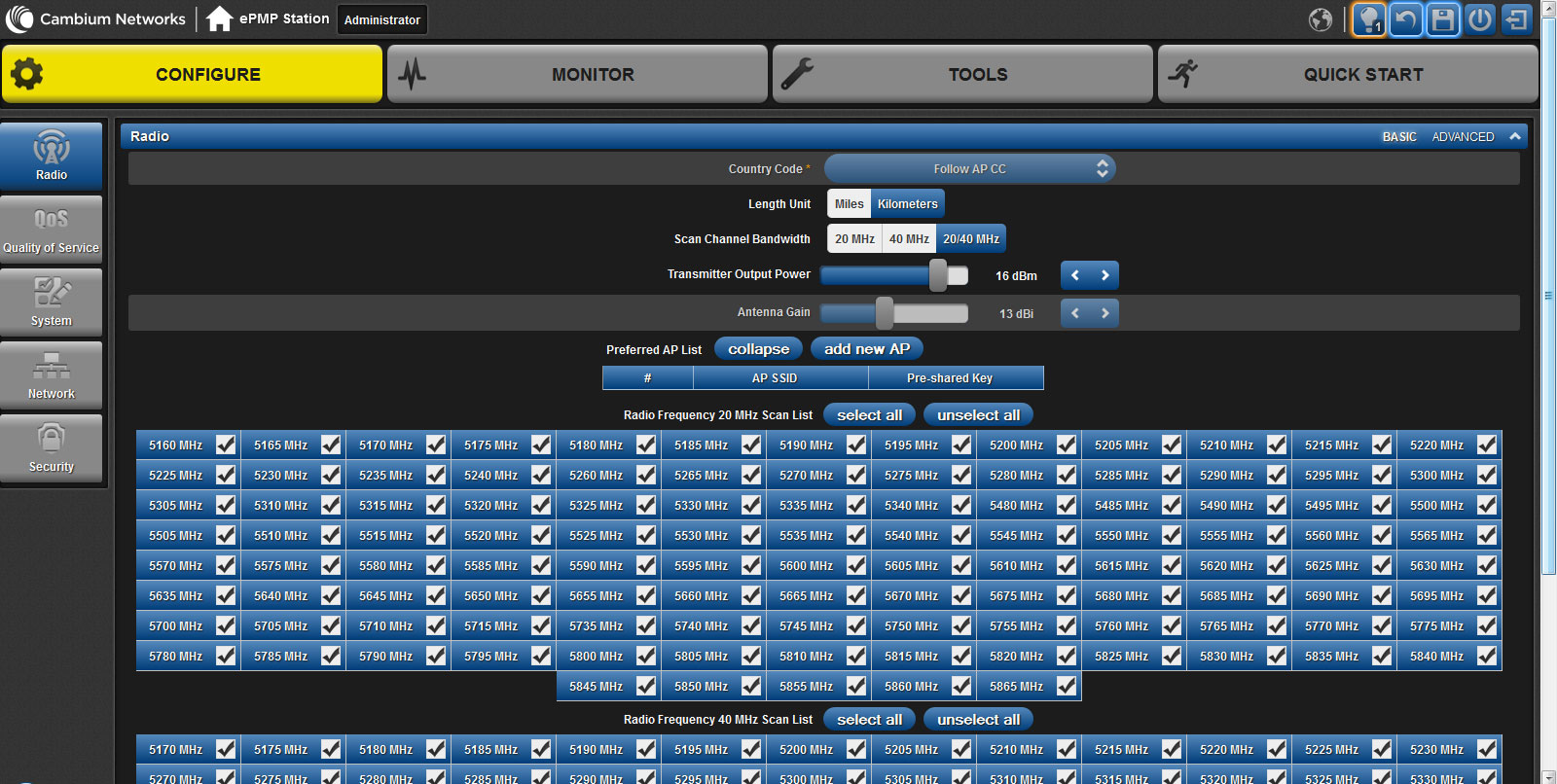Unselect all 20 MHz scan frequencies
The height and width of the screenshot is (784, 1557).
click(978, 415)
